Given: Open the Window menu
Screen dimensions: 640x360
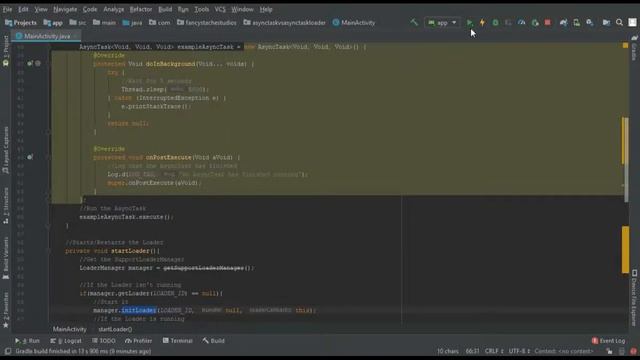Looking at the screenshot, I should point(242,9).
